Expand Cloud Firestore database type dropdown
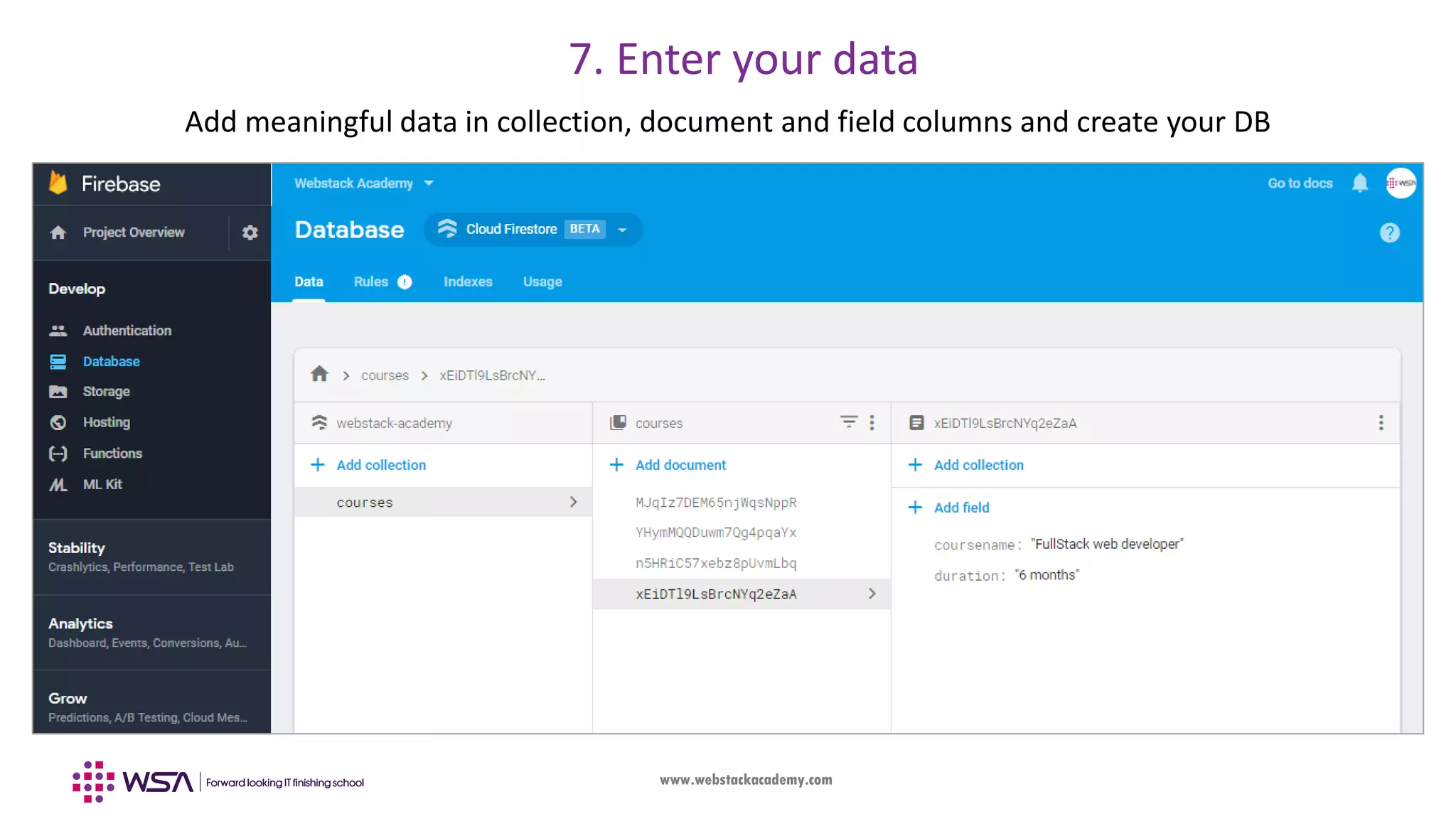 pyautogui.click(x=622, y=230)
